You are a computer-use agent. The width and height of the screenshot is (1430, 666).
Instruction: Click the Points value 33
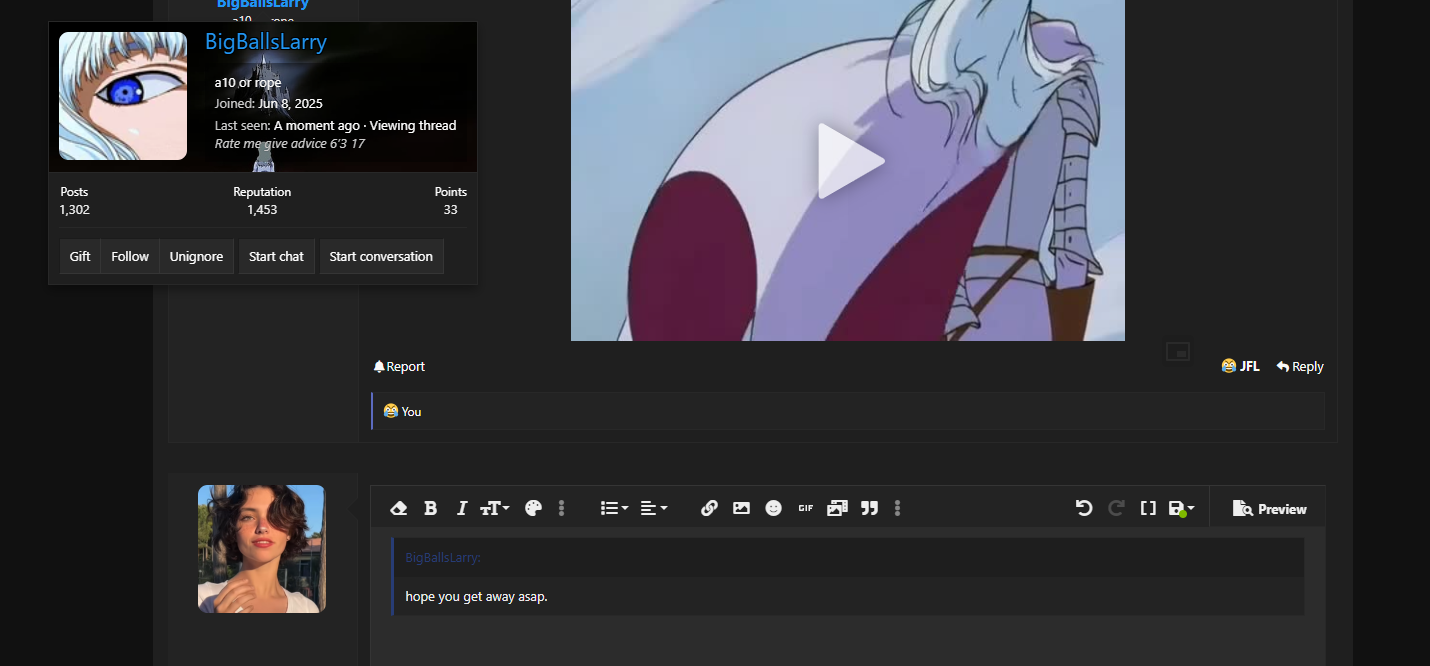click(451, 210)
